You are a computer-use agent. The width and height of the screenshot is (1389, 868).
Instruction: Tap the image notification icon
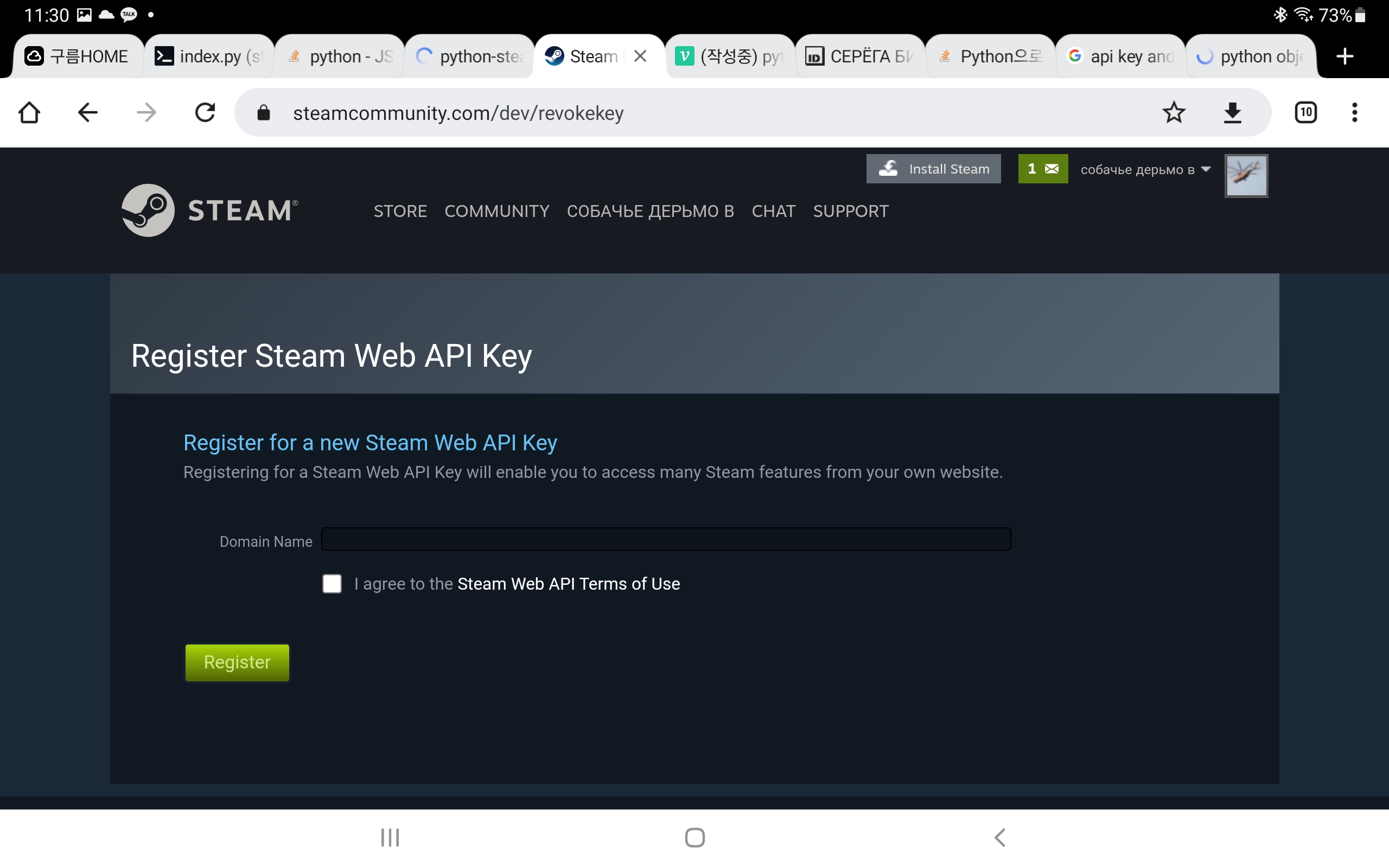(85, 15)
